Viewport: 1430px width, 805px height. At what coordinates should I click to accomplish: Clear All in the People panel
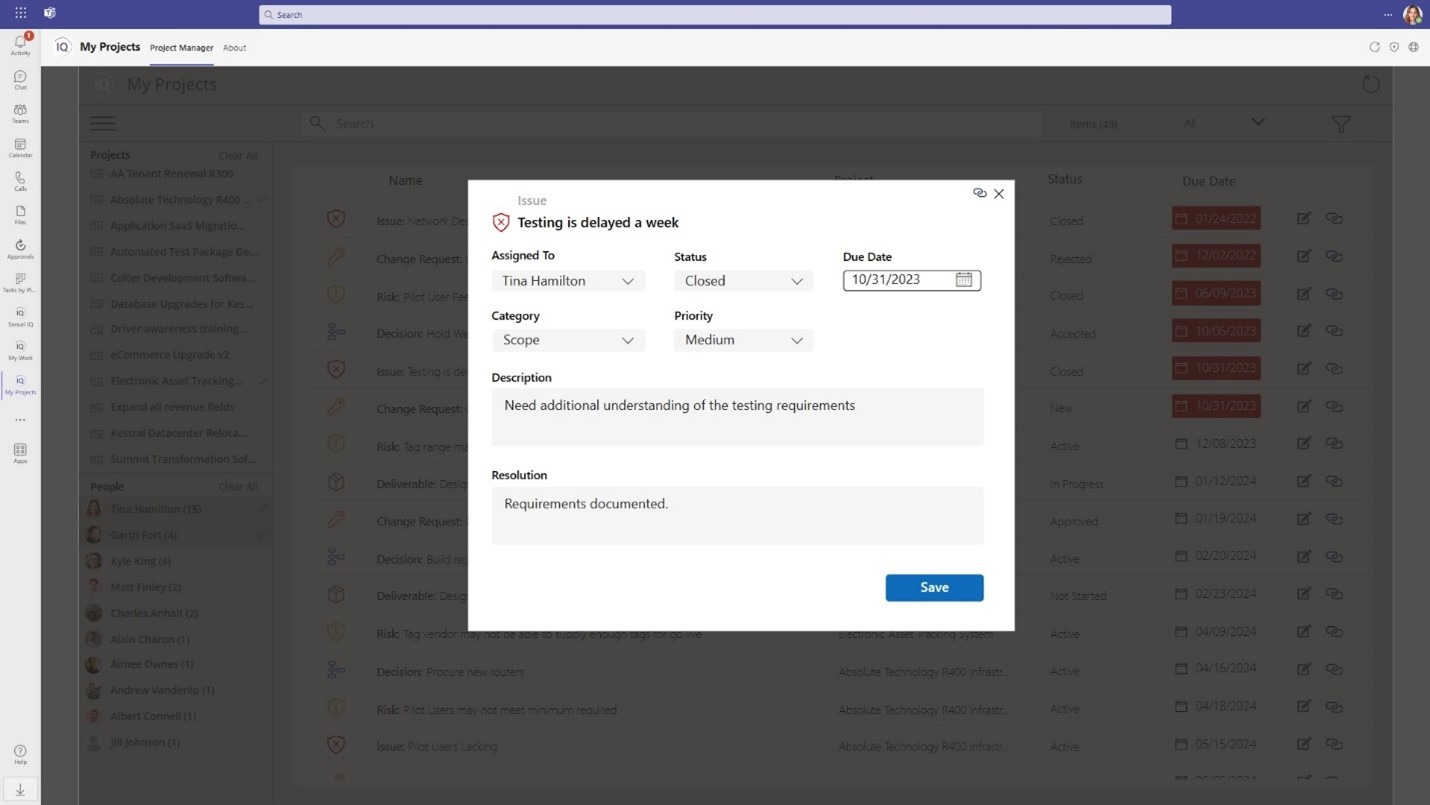238,487
